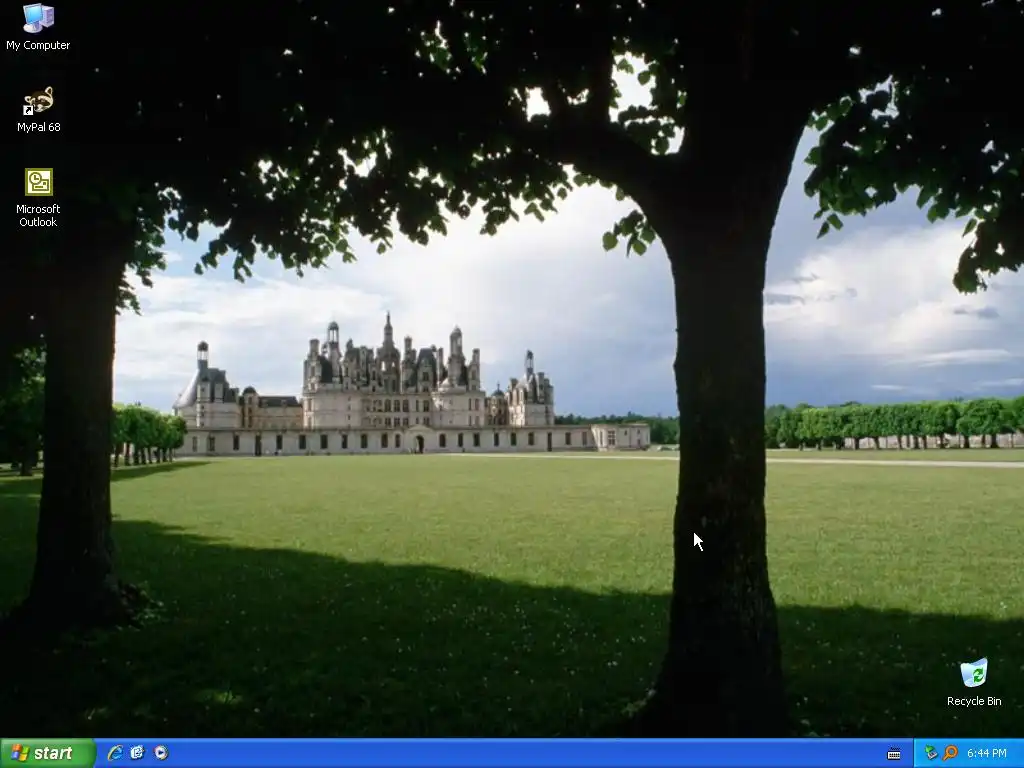Click the keyboard language bar icon
Viewport: 1024px width, 768px height.
click(894, 754)
